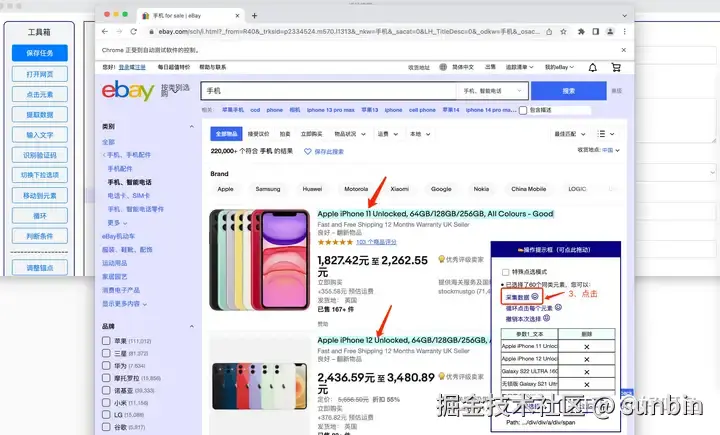
Task: Click the eBay logo
Action: coord(128,90)
